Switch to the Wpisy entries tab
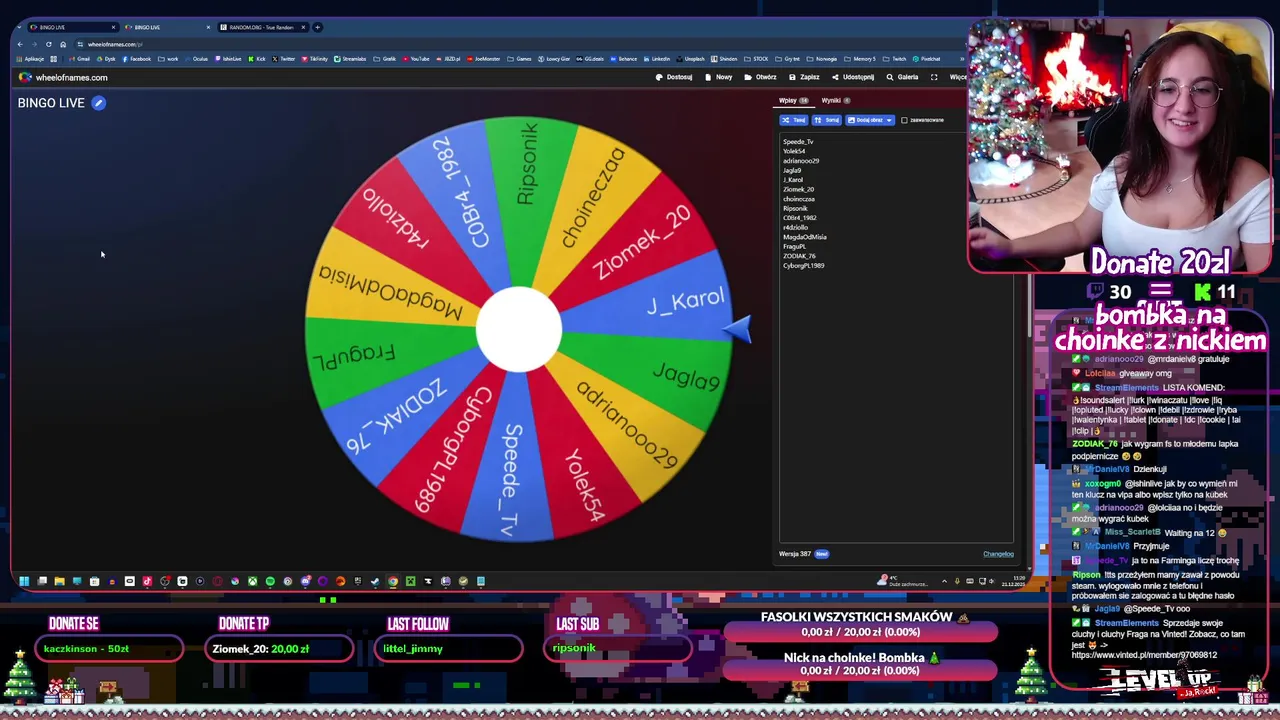 793,100
